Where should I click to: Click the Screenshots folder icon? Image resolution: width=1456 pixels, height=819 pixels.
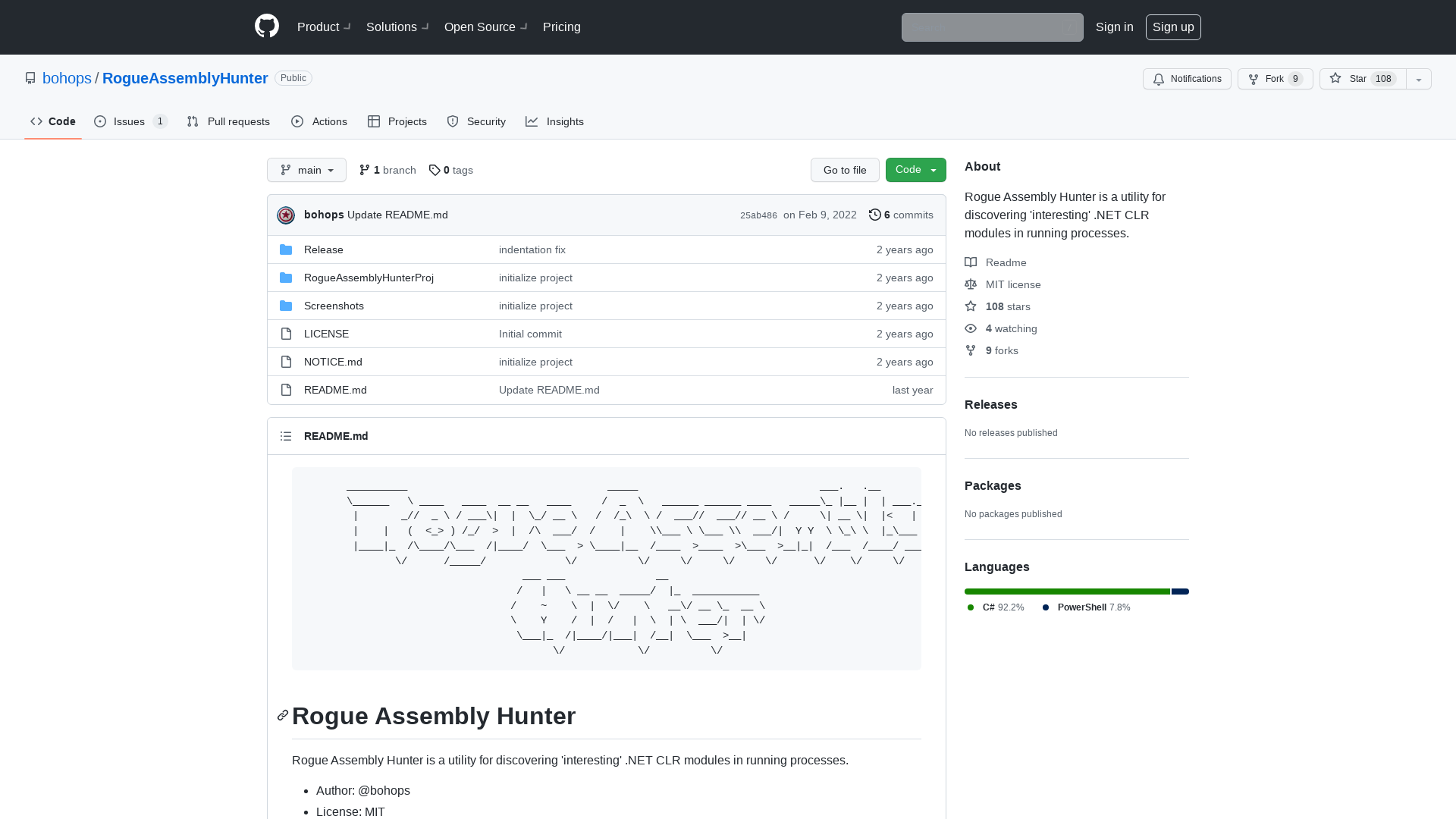pyautogui.click(x=286, y=306)
